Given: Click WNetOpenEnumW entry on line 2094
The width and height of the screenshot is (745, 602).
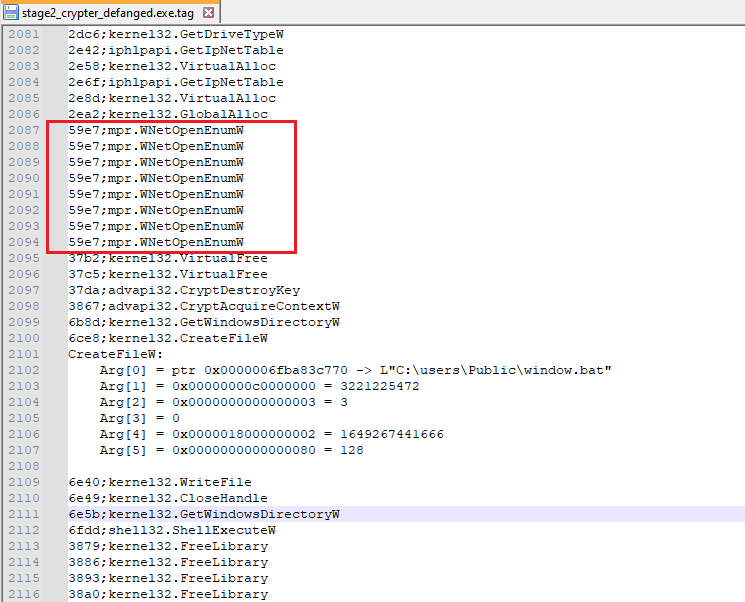Looking at the screenshot, I should point(156,242).
